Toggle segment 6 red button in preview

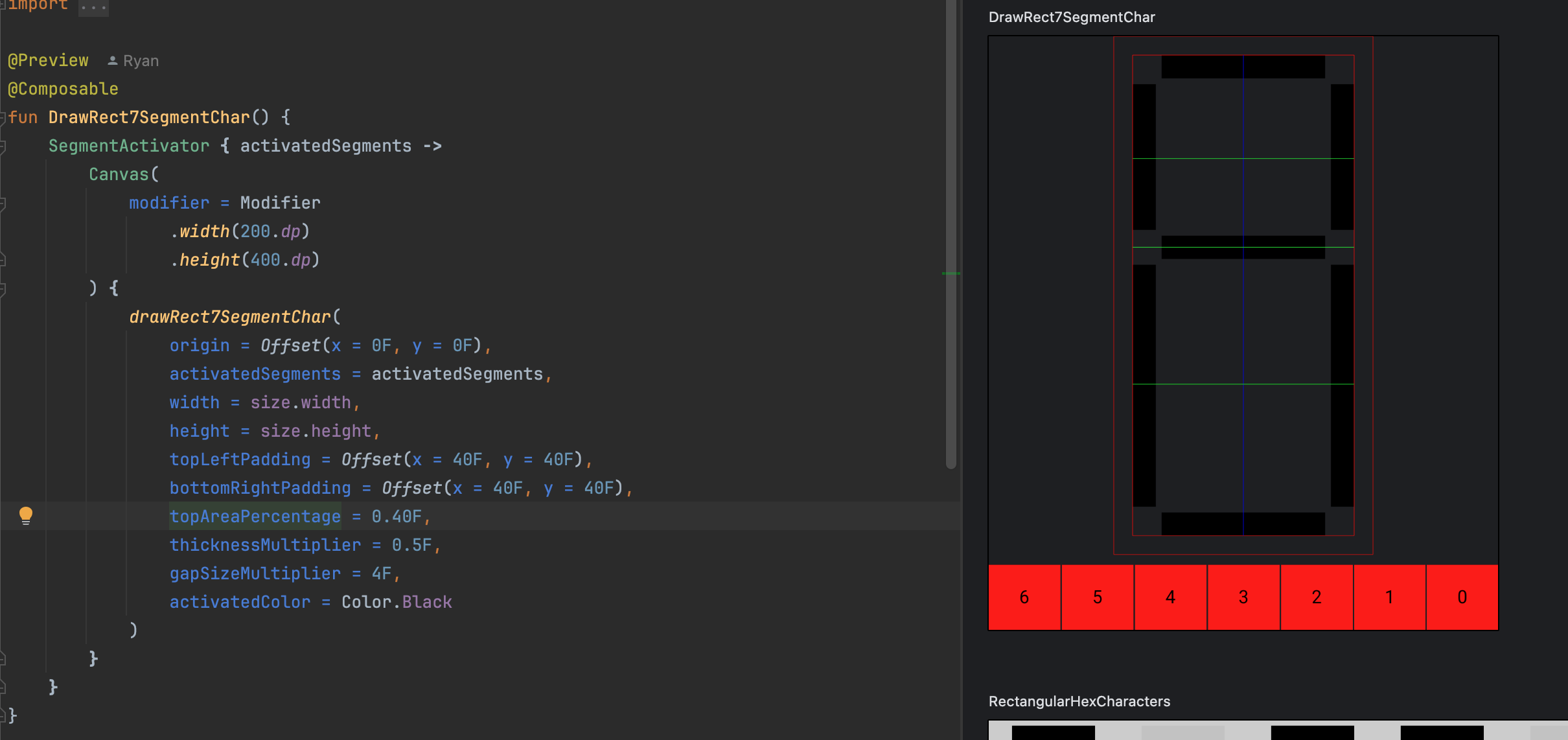click(1024, 597)
